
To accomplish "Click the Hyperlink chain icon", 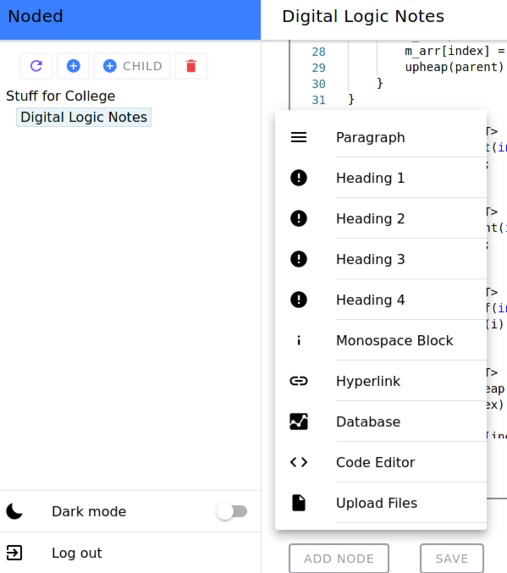I will pos(299,381).
